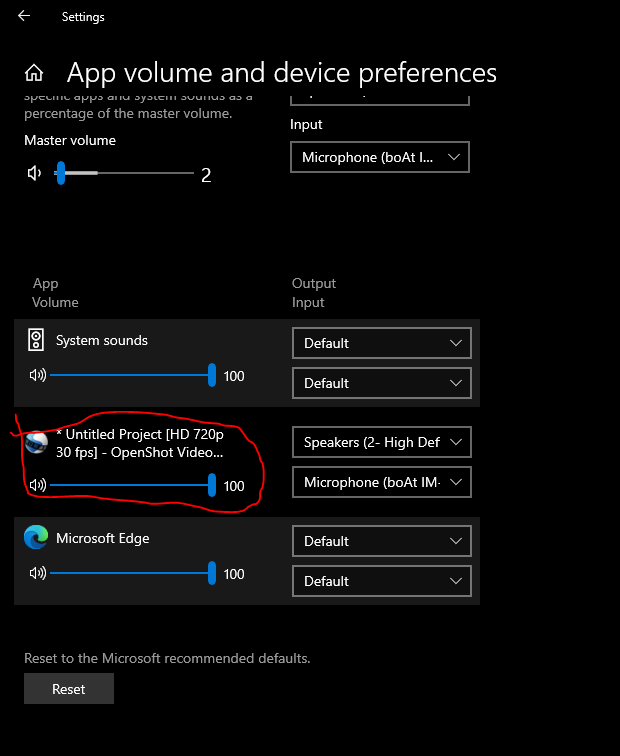The height and width of the screenshot is (756, 620).
Task: Click the Master volume value 2
Action: pyautogui.click(x=206, y=175)
